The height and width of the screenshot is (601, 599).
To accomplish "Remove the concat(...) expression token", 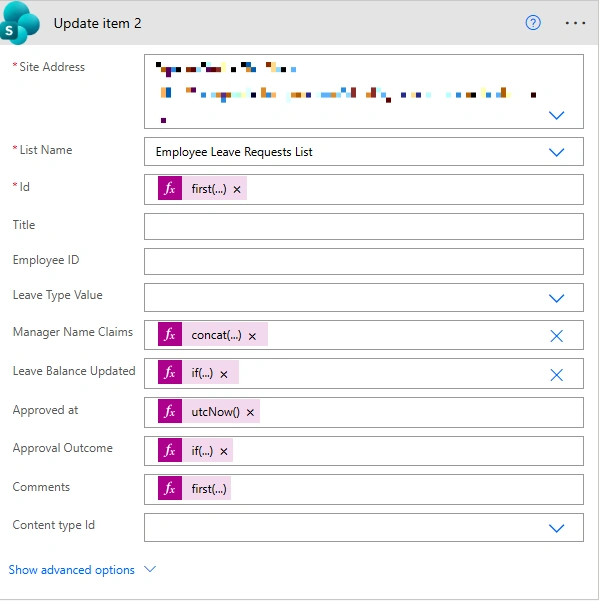I will pos(252,336).
